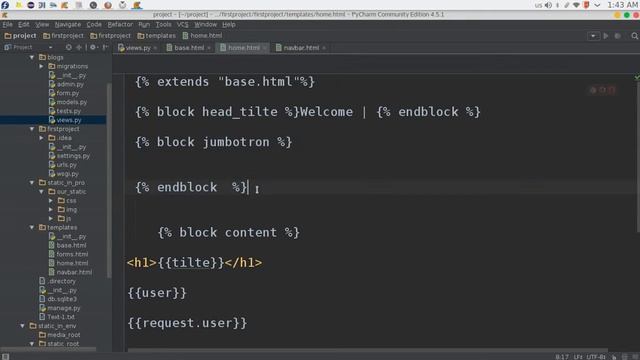Screen dimensions: 640x360
Task: Open the Tools menu
Action: tap(163, 24)
